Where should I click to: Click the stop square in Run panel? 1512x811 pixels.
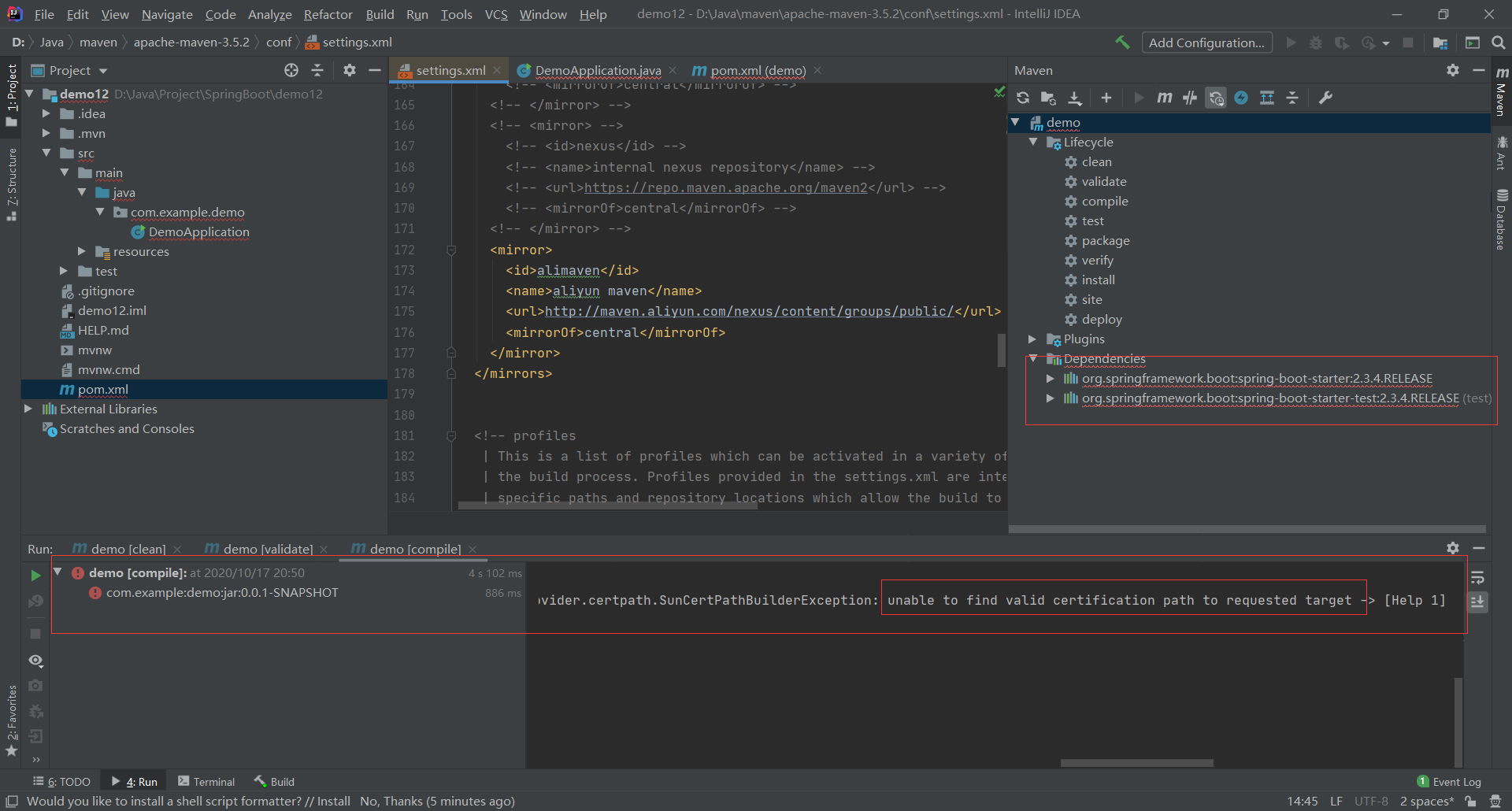pos(35,633)
